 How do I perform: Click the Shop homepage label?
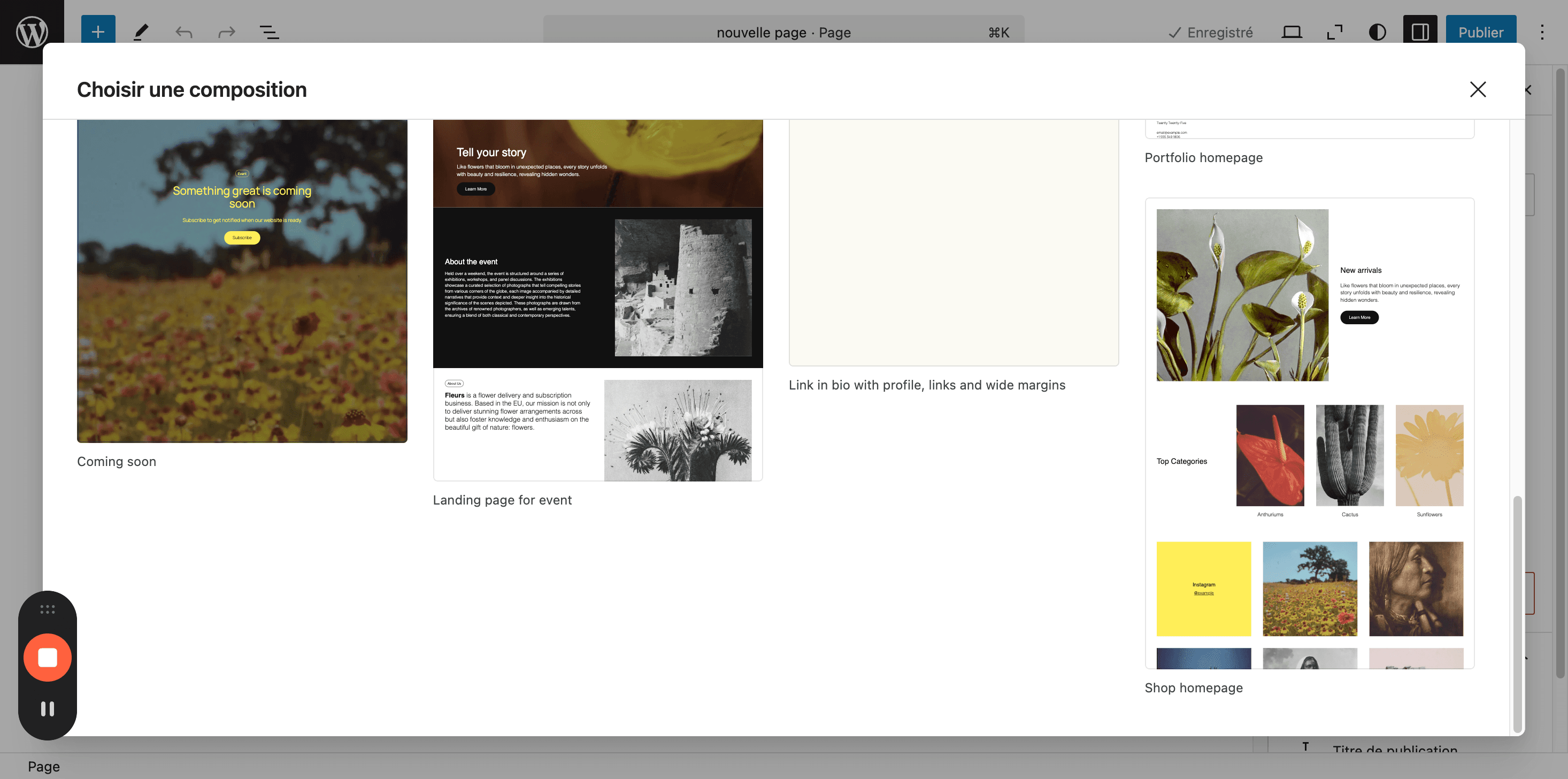click(1193, 688)
